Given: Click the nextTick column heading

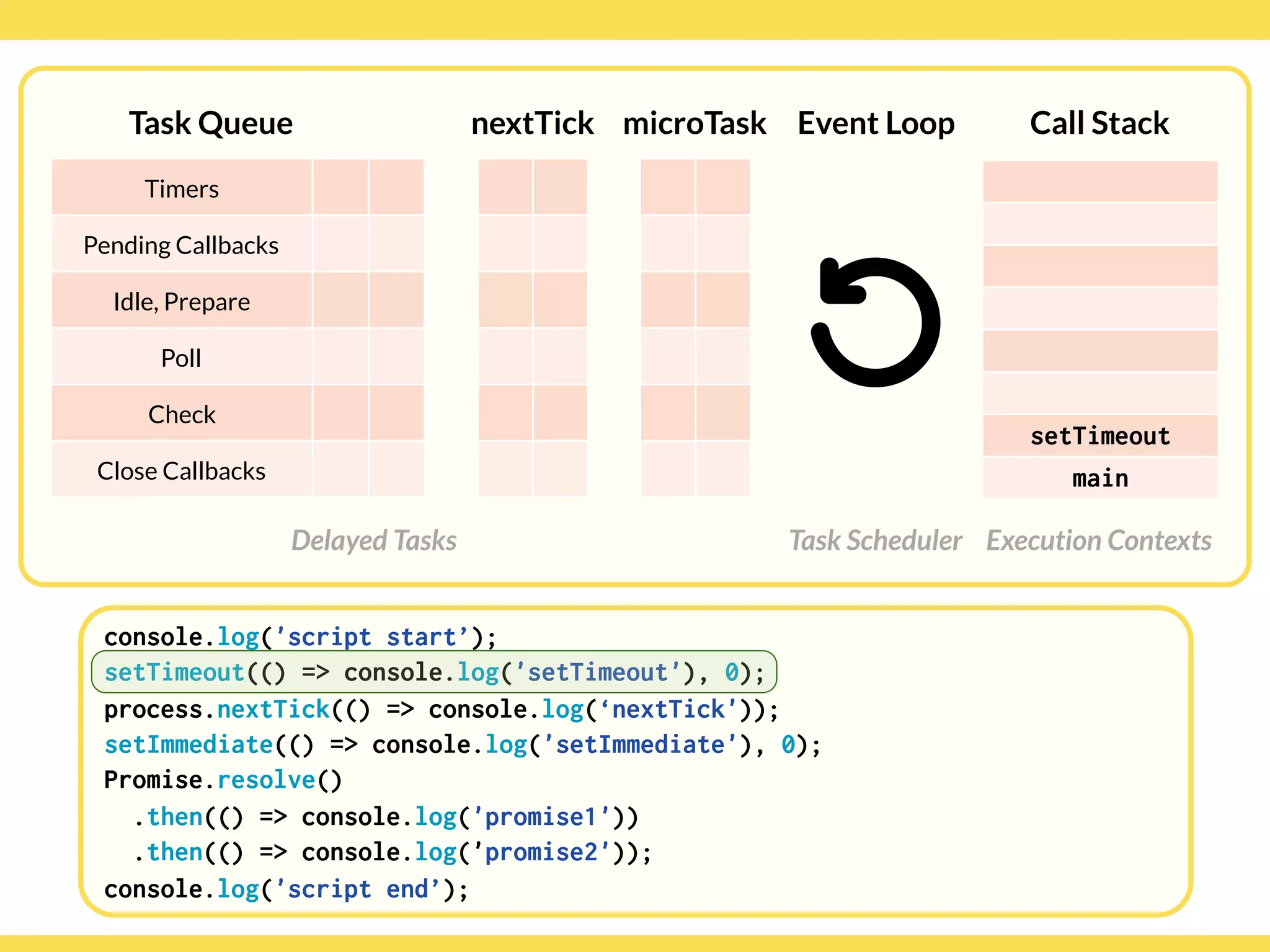Looking at the screenshot, I should (x=532, y=123).
